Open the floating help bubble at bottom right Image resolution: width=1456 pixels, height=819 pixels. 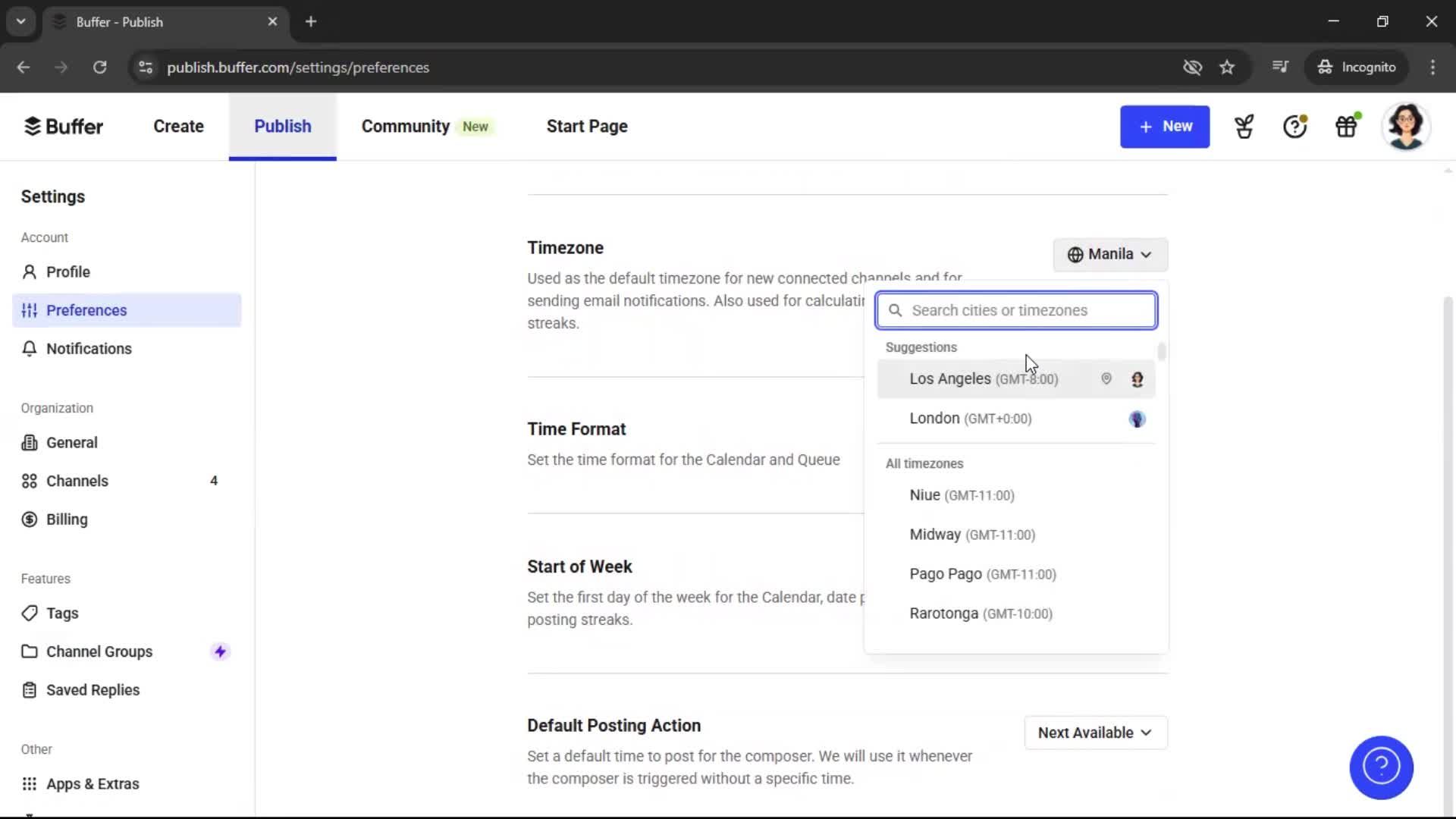(x=1380, y=767)
